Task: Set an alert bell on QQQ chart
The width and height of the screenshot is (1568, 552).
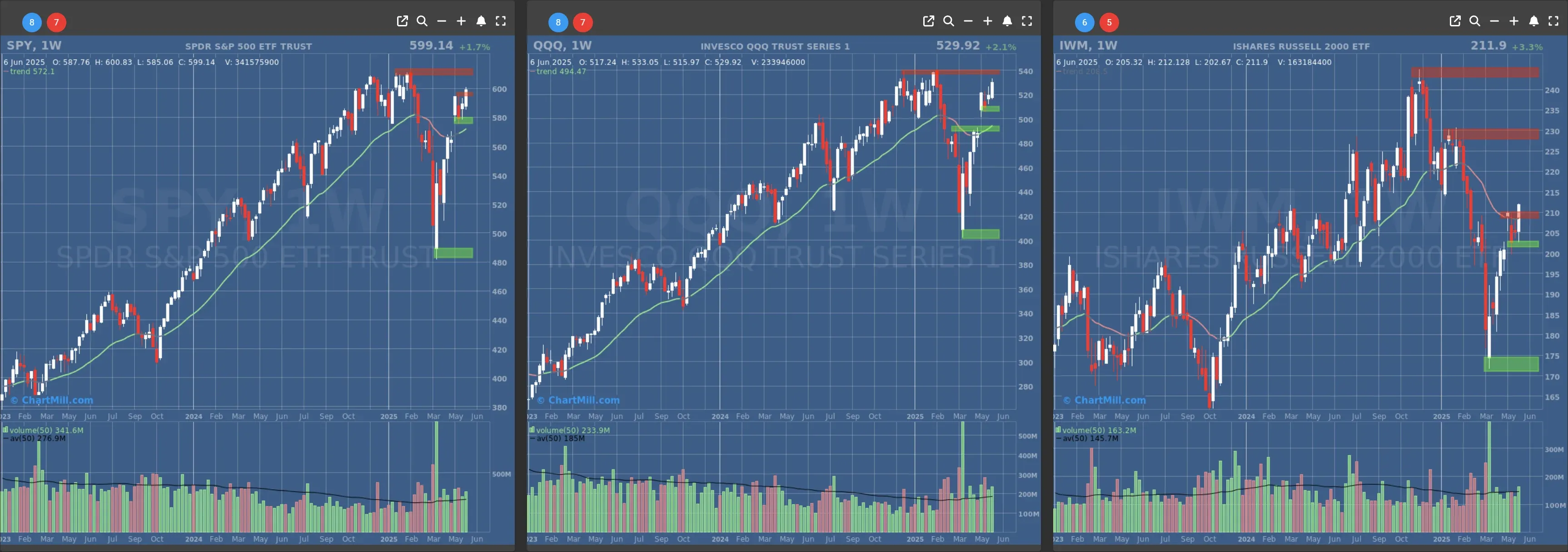Action: point(1007,21)
